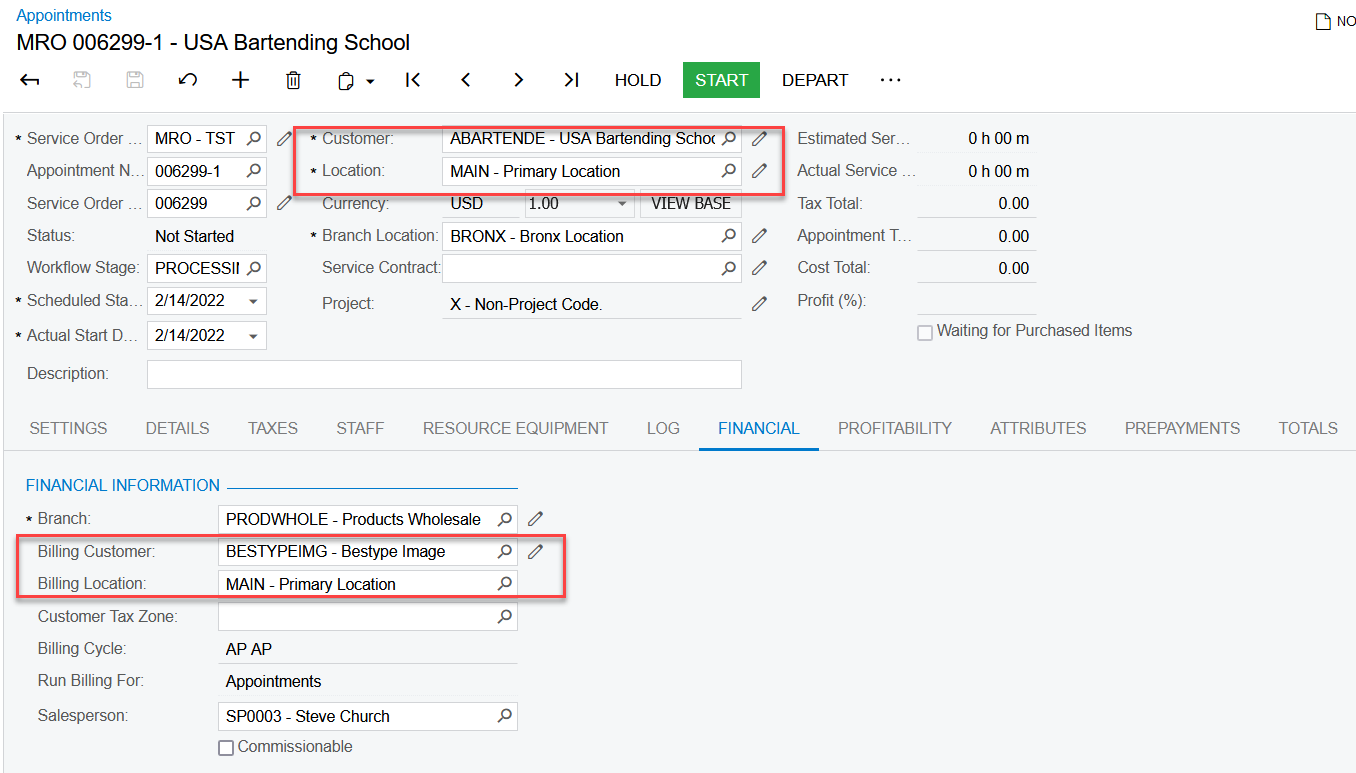Click the green START button
Viewport: 1356px width, 773px height.
tap(722, 80)
